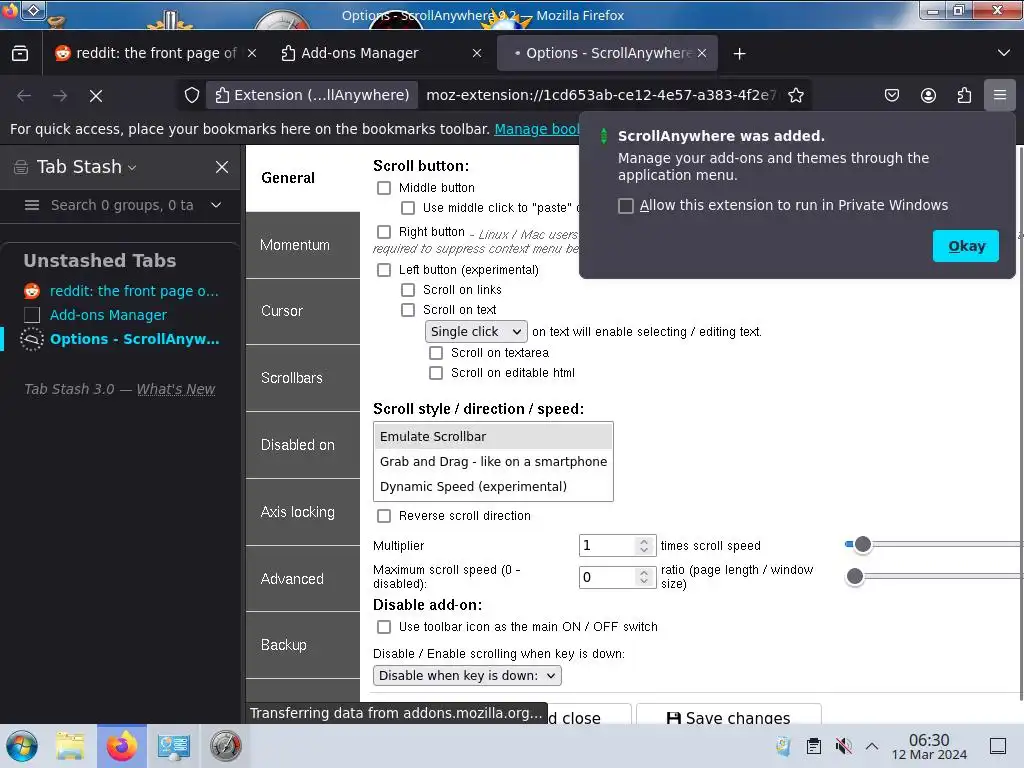Viewport: 1024px width, 768px height.
Task: Expand the list all tabs chevron
Action: pyautogui.click(x=1004, y=53)
